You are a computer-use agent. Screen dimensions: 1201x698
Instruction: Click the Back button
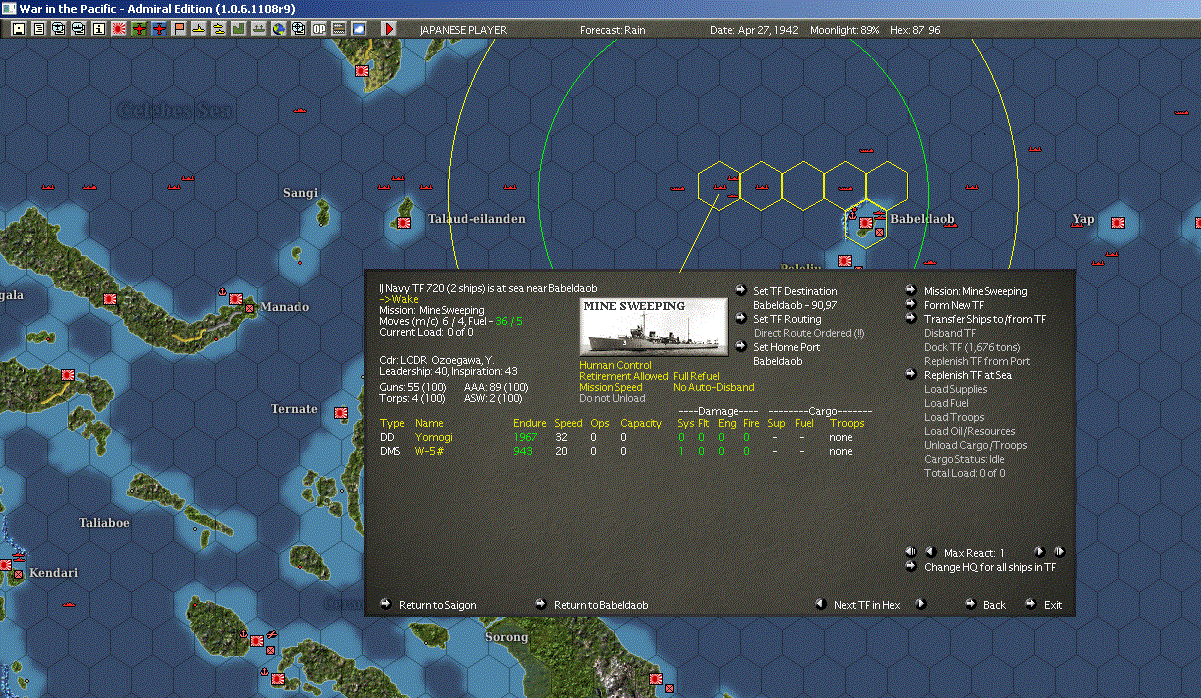pyautogui.click(x=994, y=605)
